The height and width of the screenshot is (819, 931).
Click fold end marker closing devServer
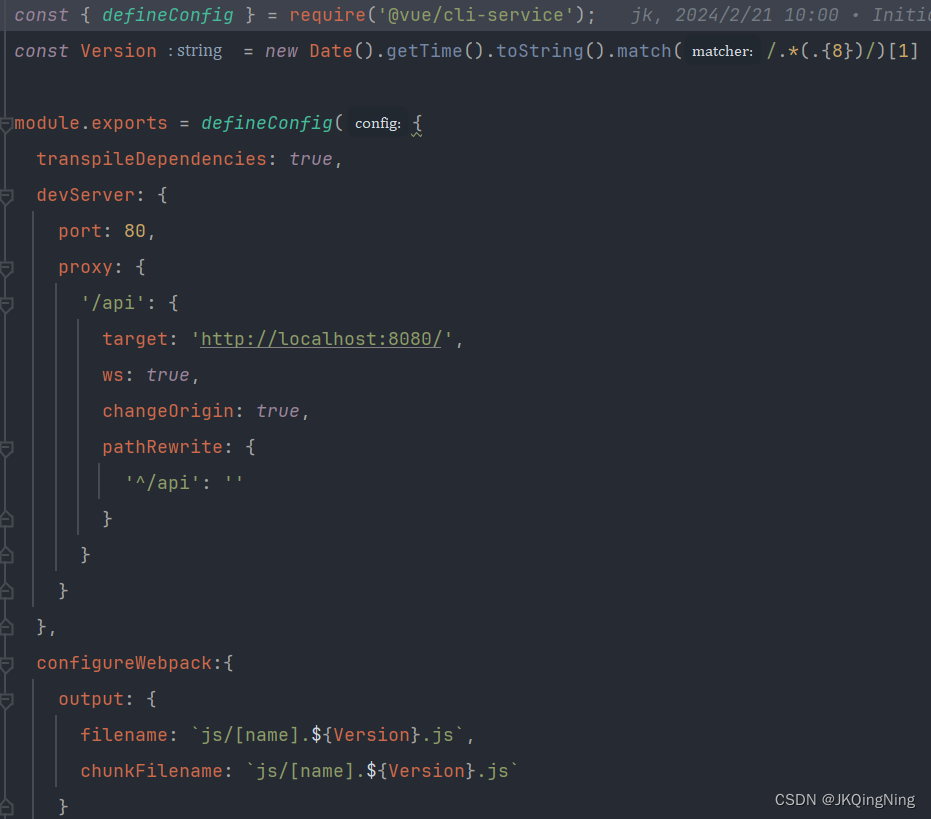pos(6,628)
